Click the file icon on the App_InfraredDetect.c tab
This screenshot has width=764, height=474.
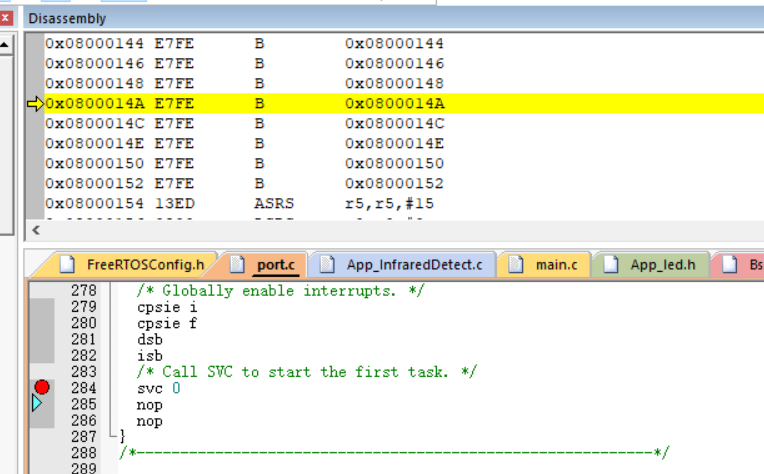(x=327, y=265)
